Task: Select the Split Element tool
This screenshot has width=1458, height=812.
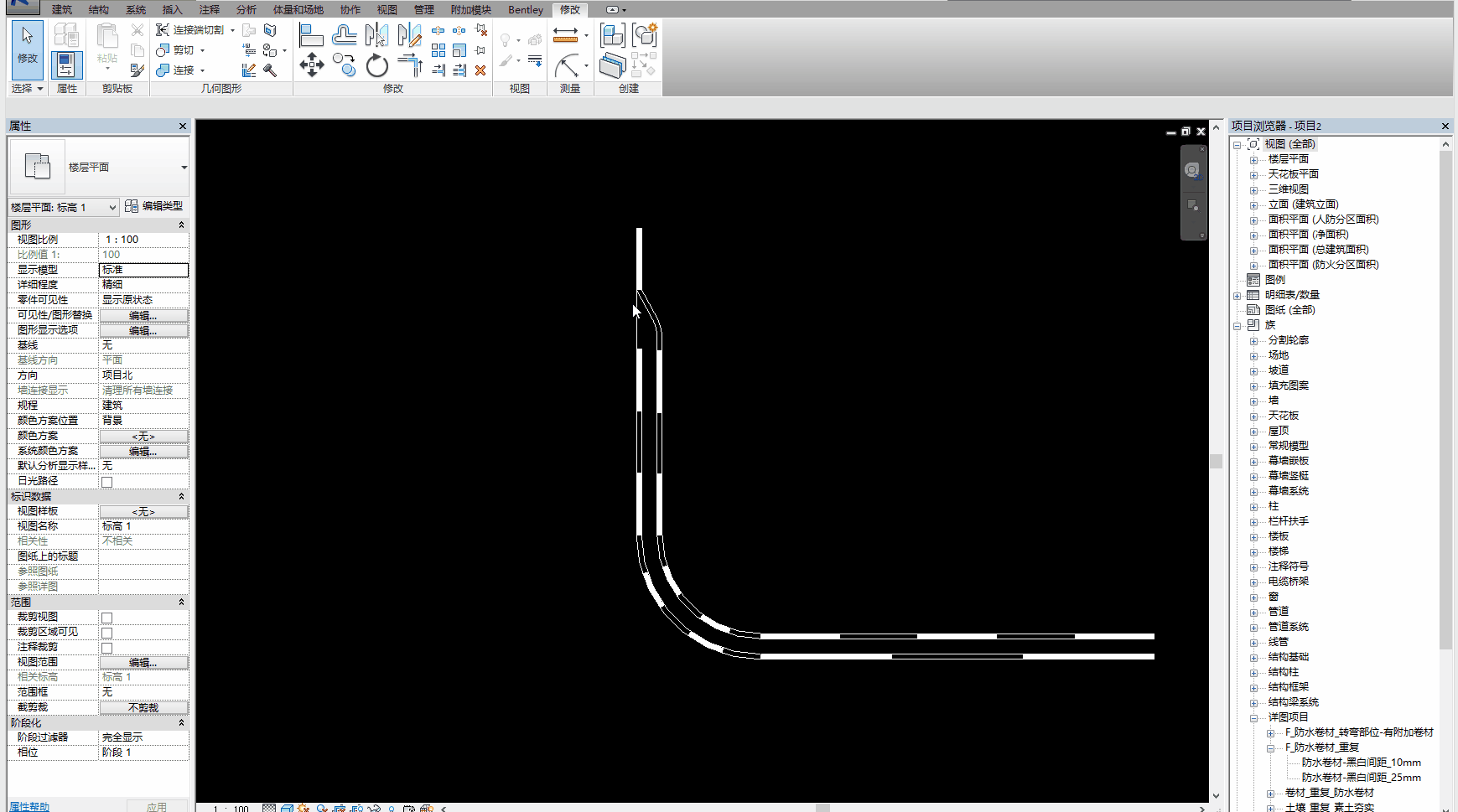Action: click(438, 30)
